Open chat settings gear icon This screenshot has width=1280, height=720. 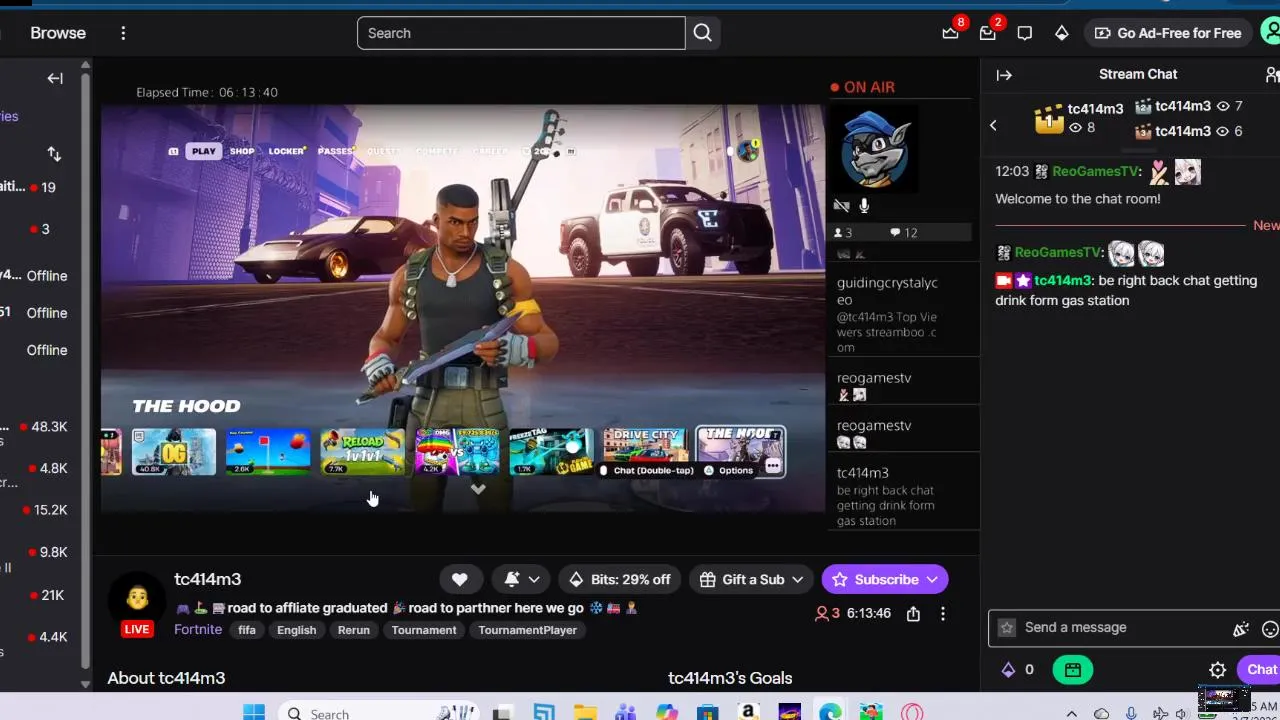pyautogui.click(x=1217, y=670)
